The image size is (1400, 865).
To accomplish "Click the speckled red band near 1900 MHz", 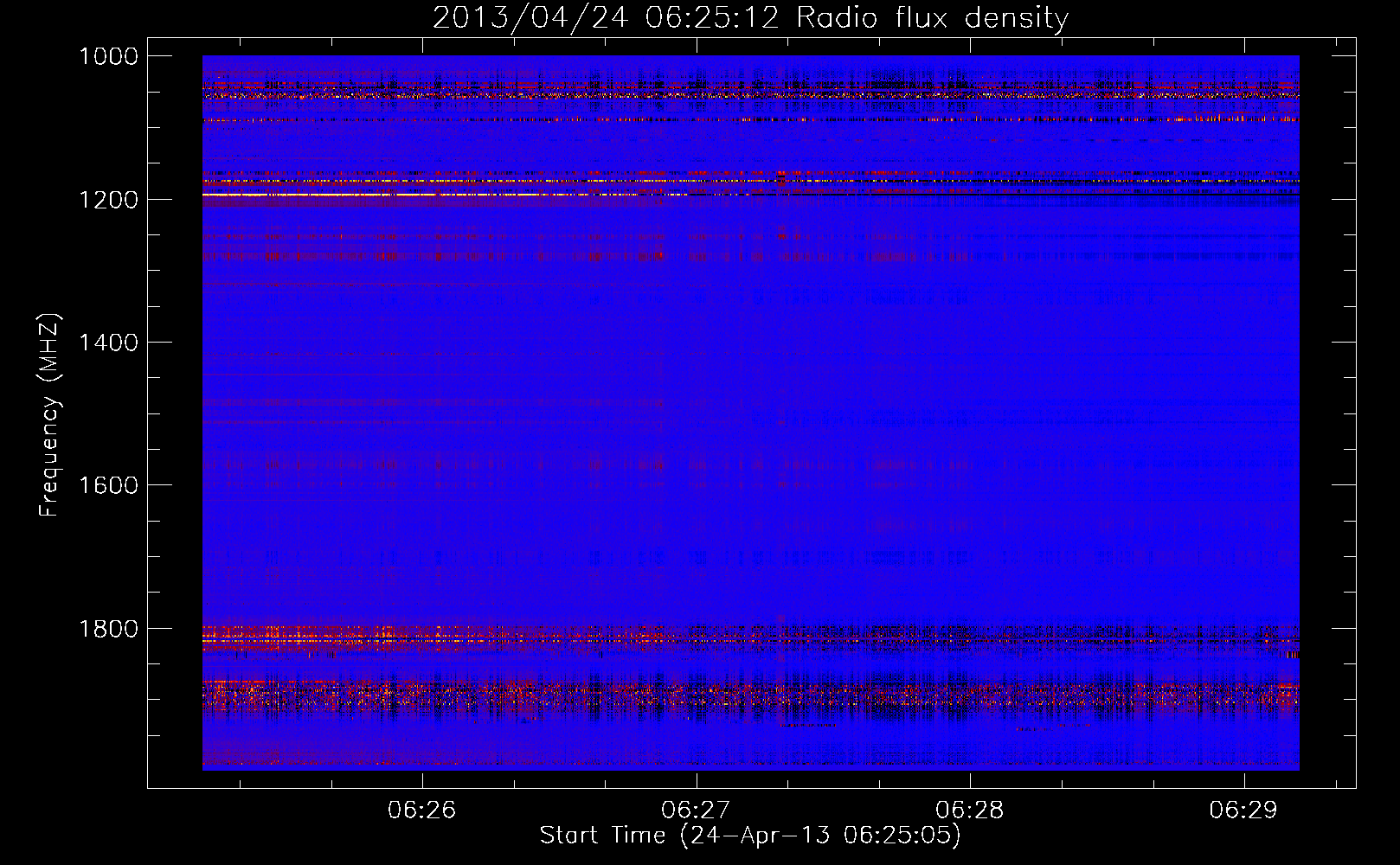I will [x=519, y=695].
